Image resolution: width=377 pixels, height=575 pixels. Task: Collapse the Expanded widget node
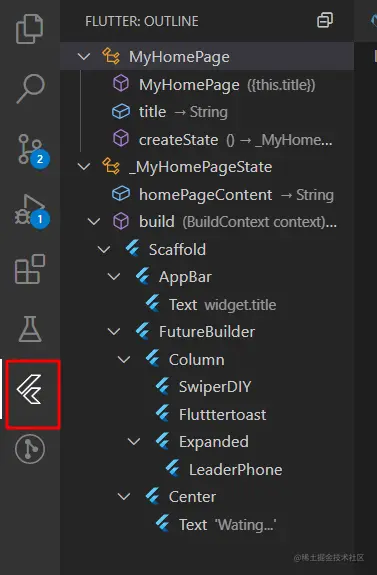pos(134,442)
